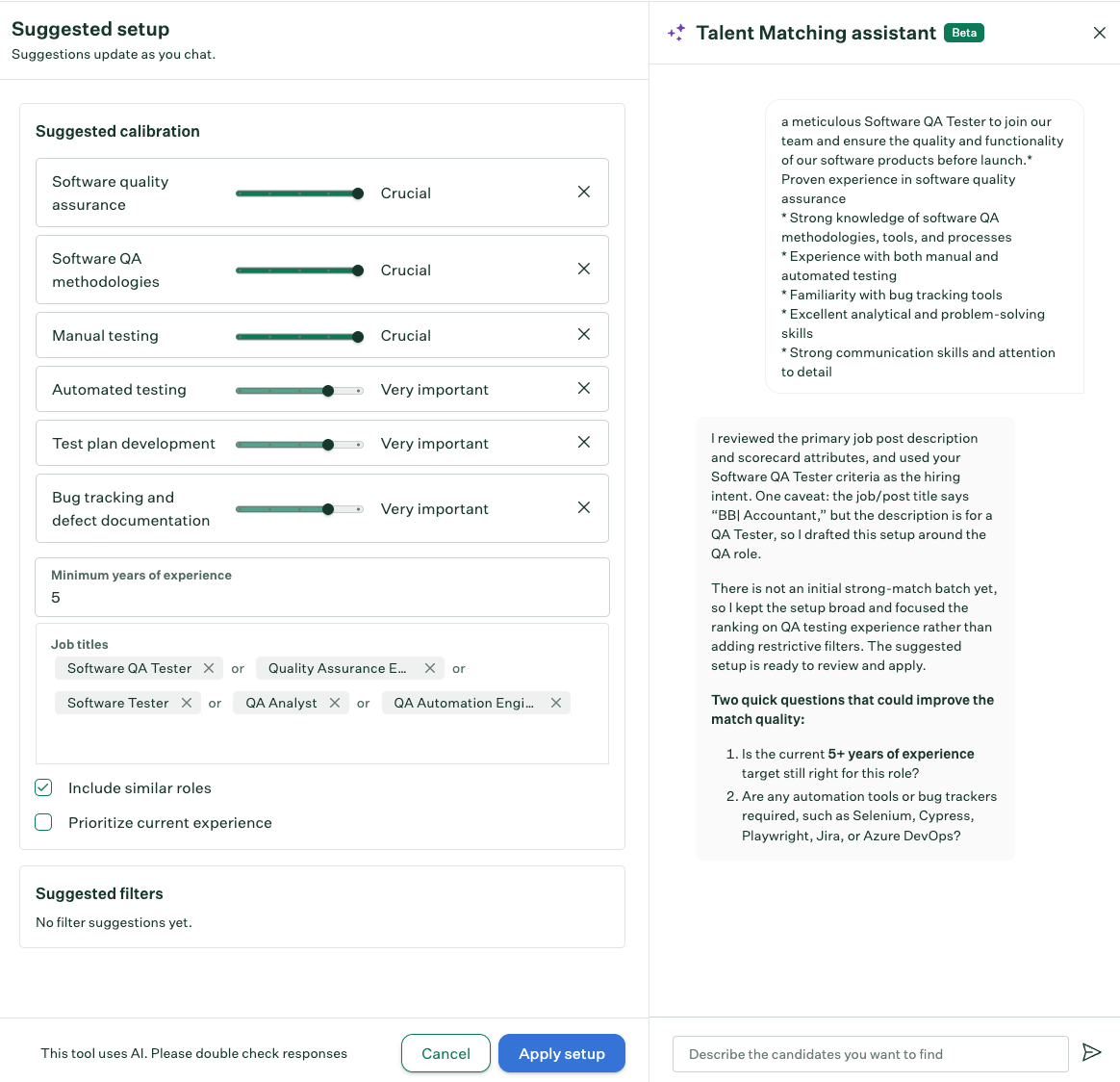Delete the Manual testing calibration
This screenshot has width=1120, height=1082.
[583, 334]
